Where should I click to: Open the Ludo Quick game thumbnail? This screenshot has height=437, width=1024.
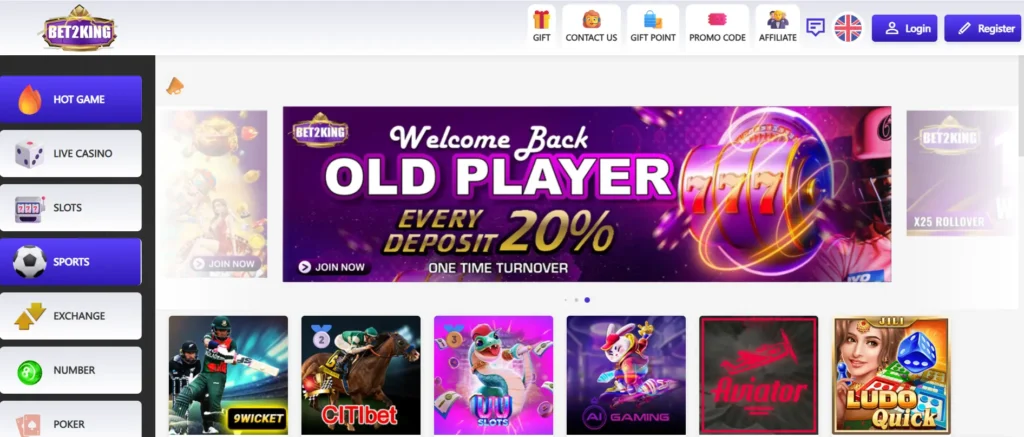click(x=891, y=376)
